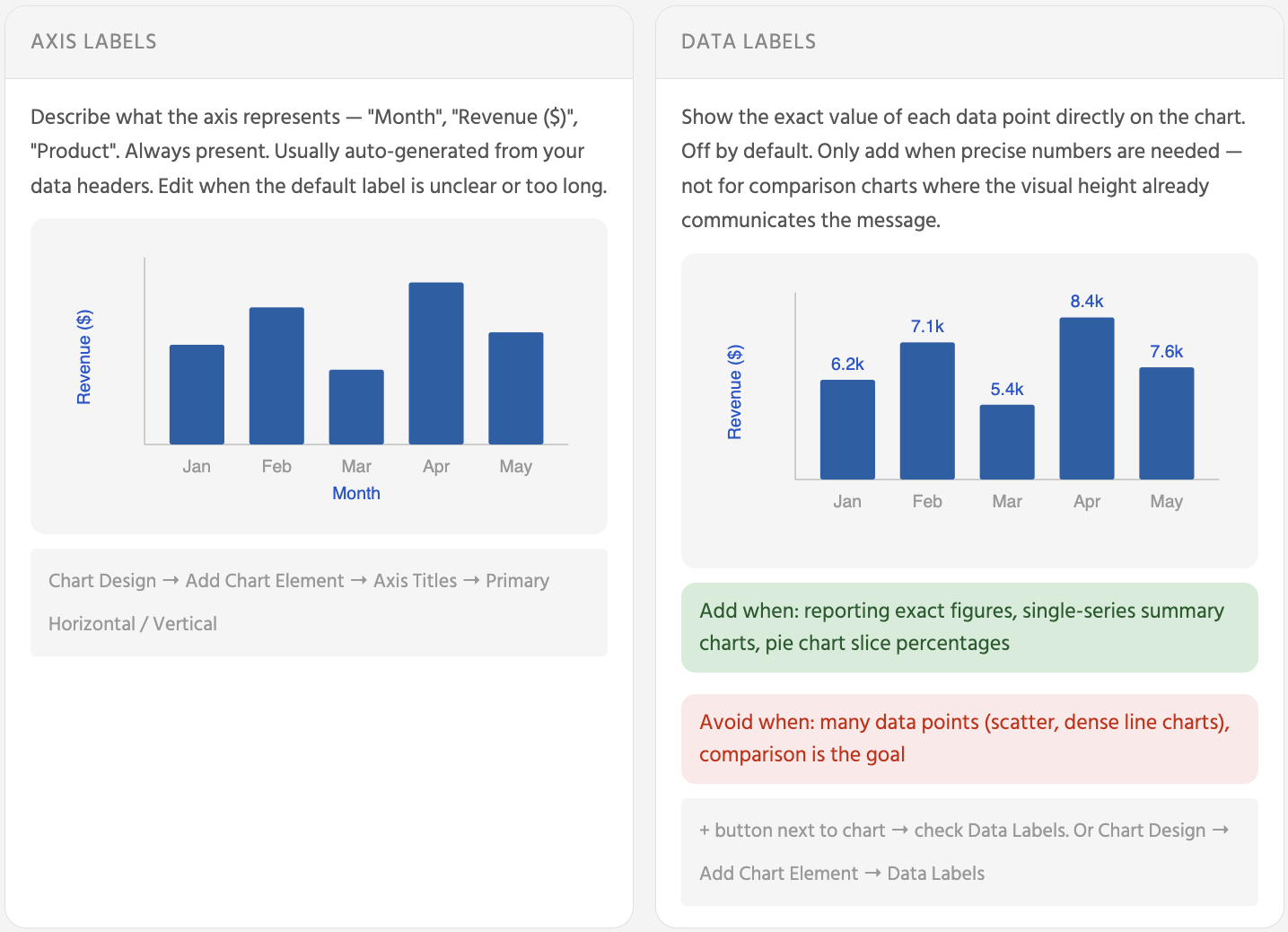Select the 5.4k data label

pos(1006,390)
